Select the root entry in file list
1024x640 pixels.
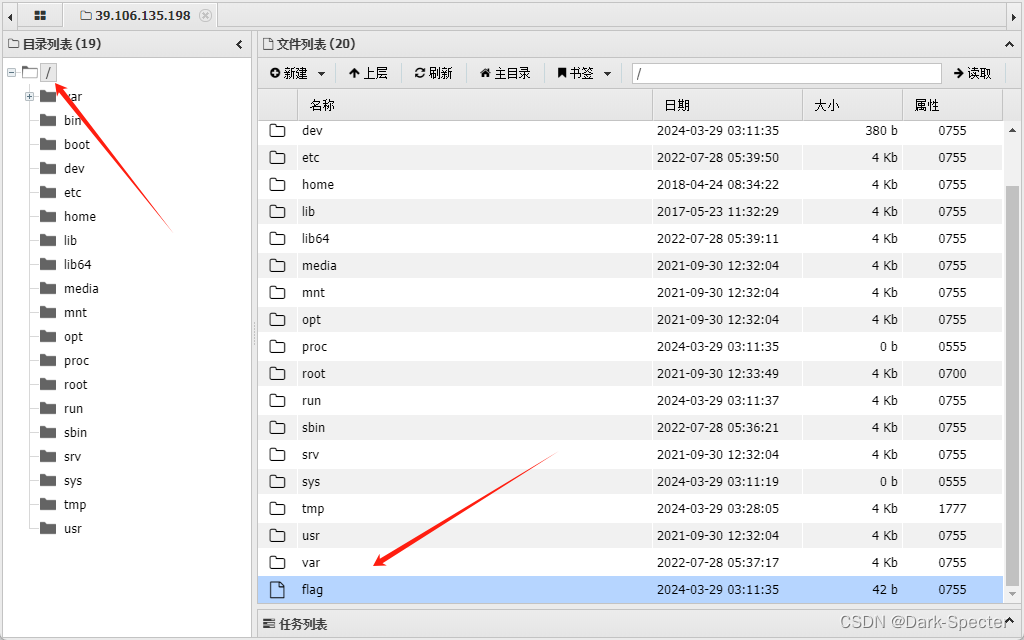(x=630, y=374)
